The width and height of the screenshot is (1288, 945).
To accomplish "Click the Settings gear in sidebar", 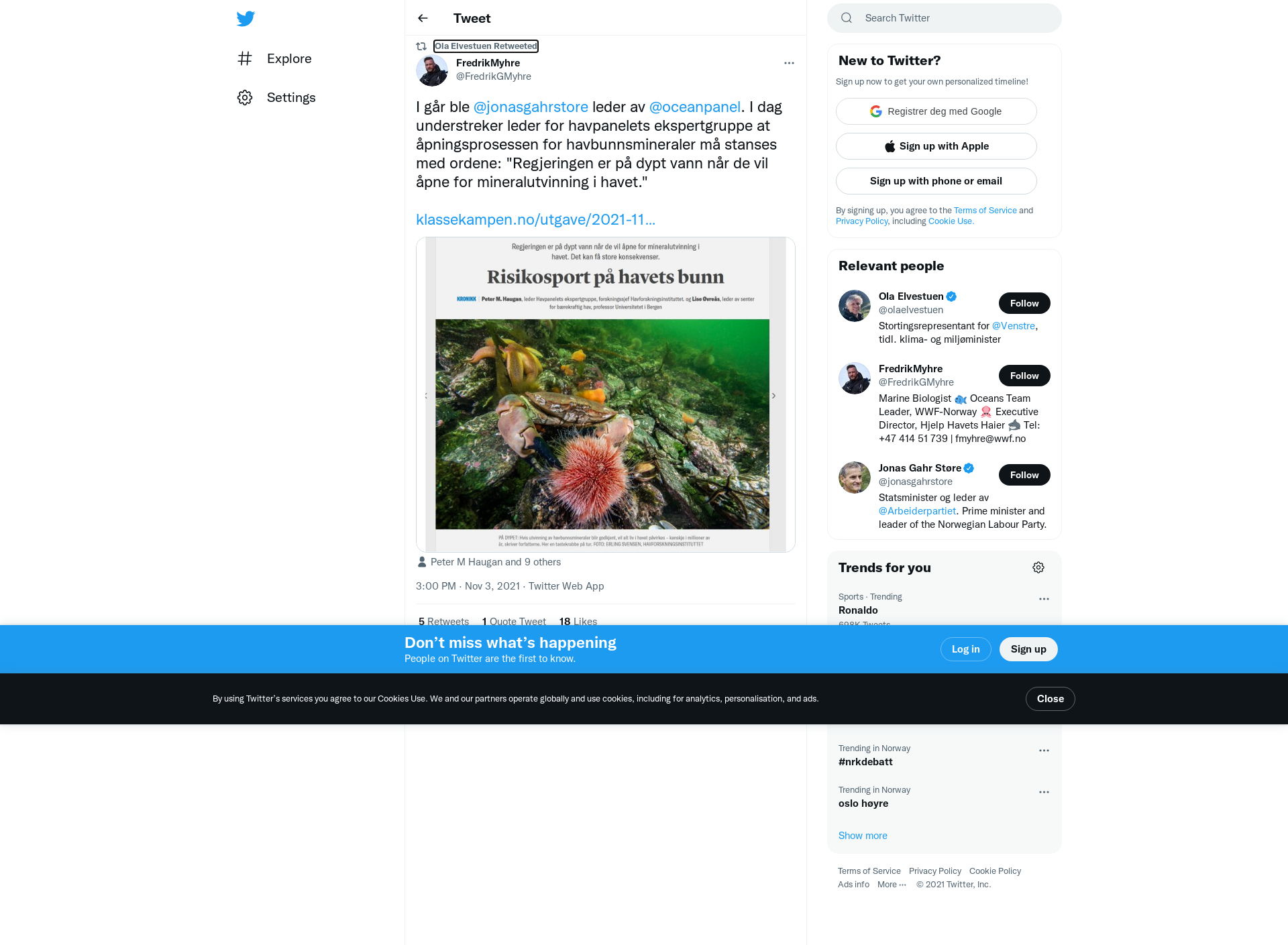I will 245,97.
